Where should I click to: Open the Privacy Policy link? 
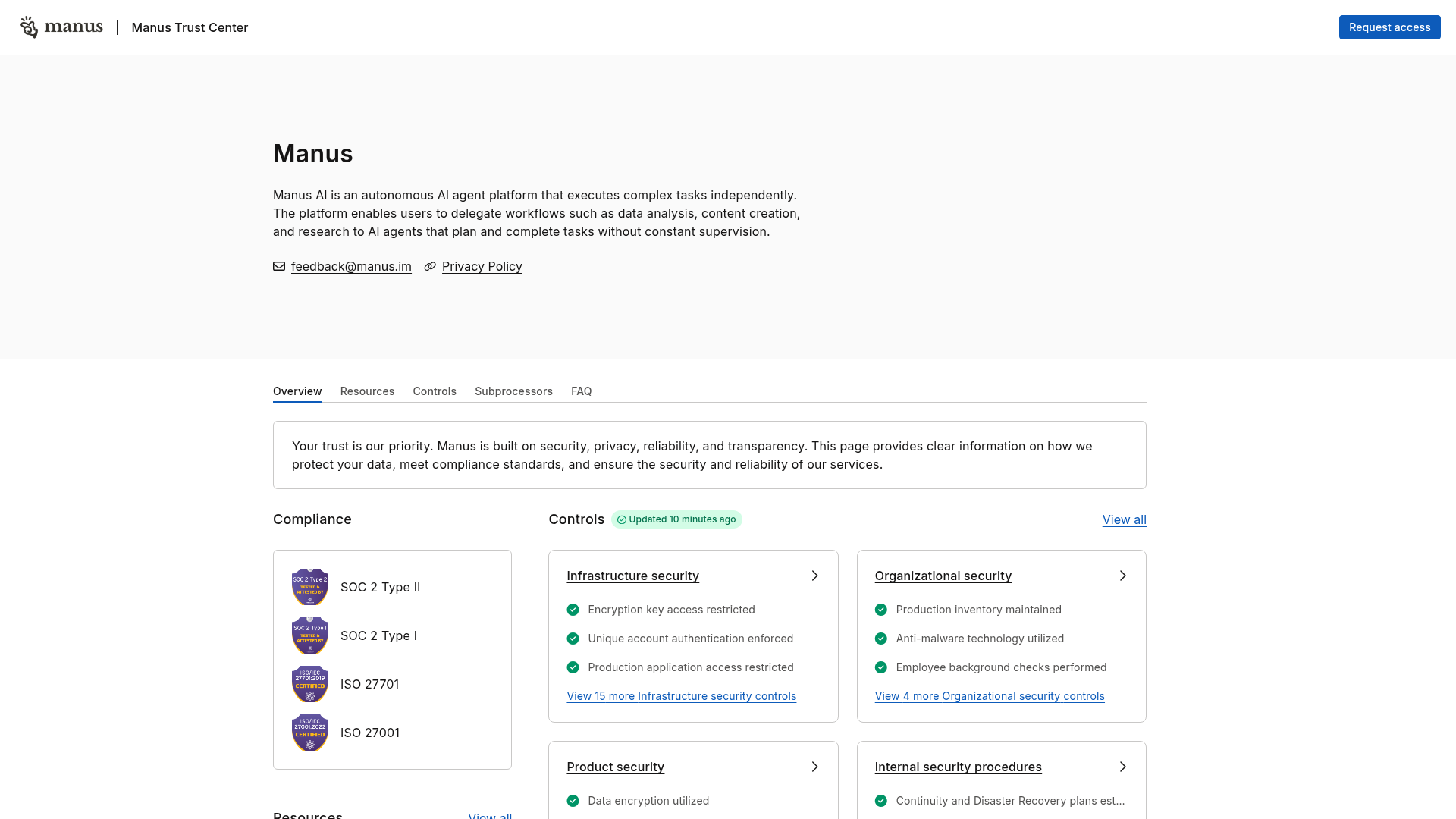(482, 266)
